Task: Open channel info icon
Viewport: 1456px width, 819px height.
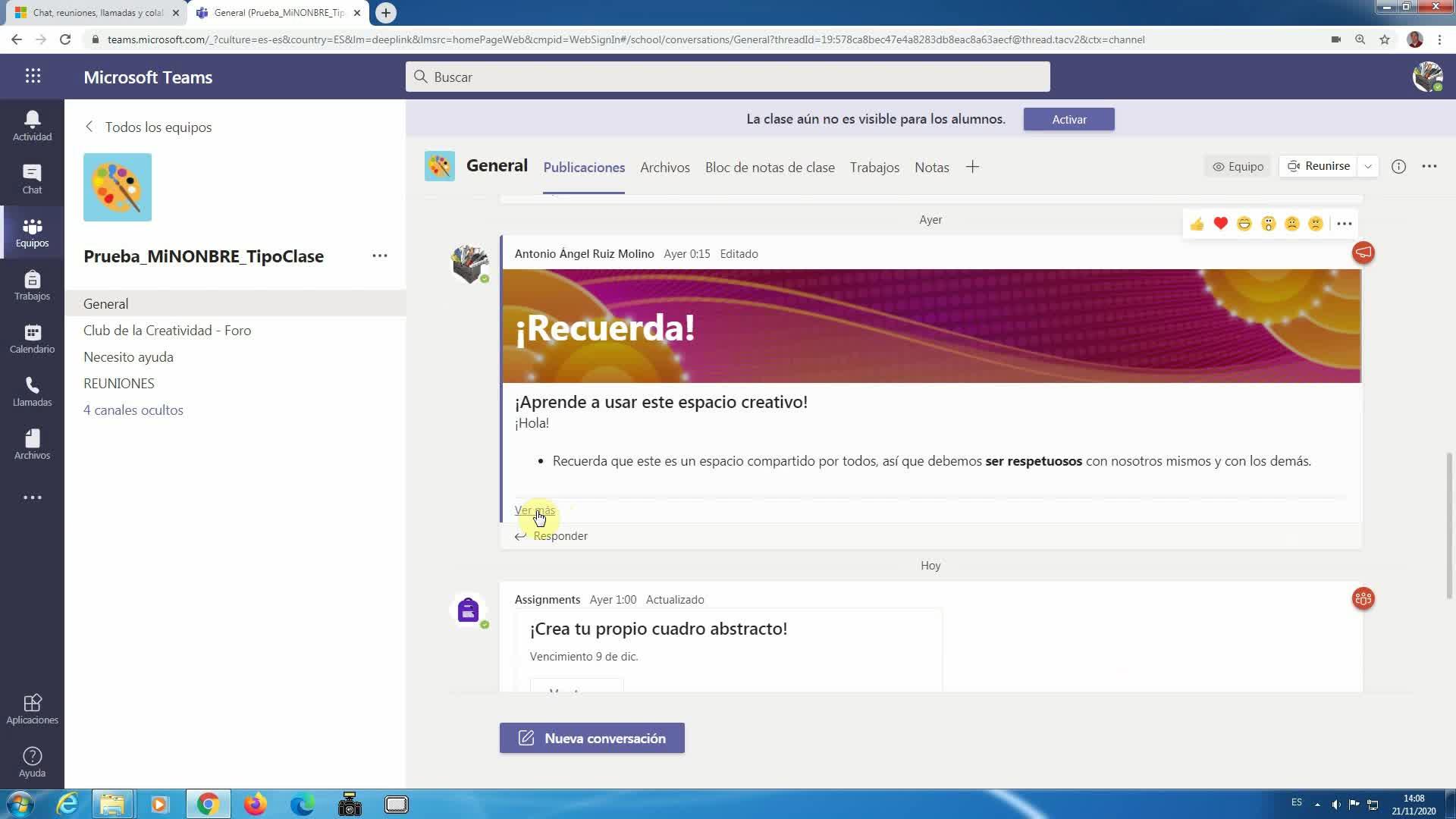Action: tap(1398, 167)
